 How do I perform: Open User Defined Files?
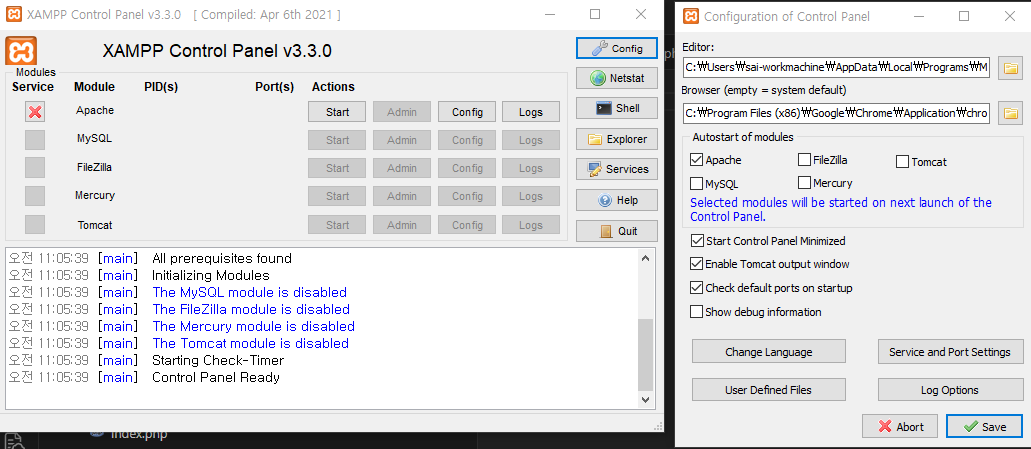tap(769, 390)
